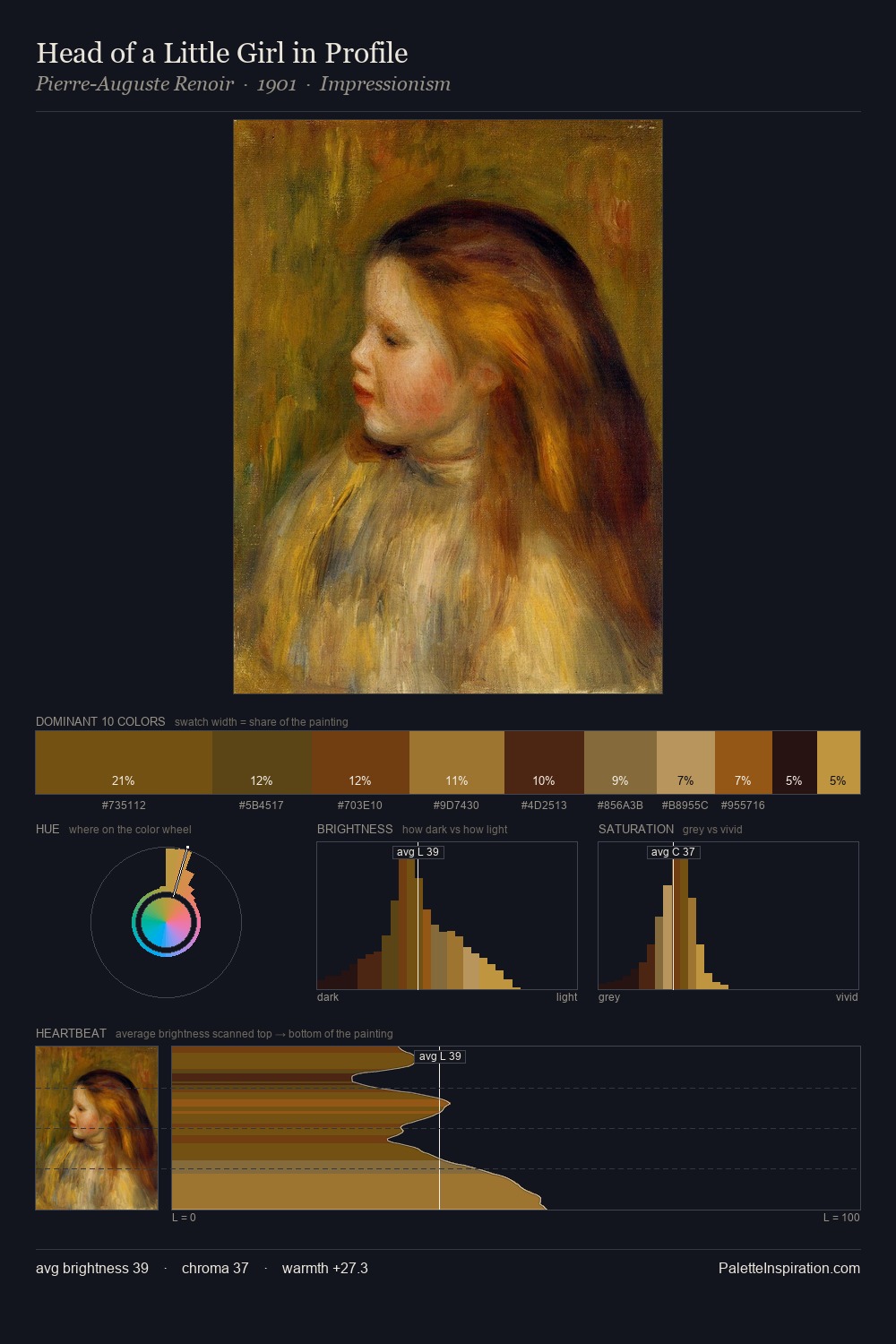
Task: Select the 7% swatch #B8955C
Action: pyautogui.click(x=685, y=762)
